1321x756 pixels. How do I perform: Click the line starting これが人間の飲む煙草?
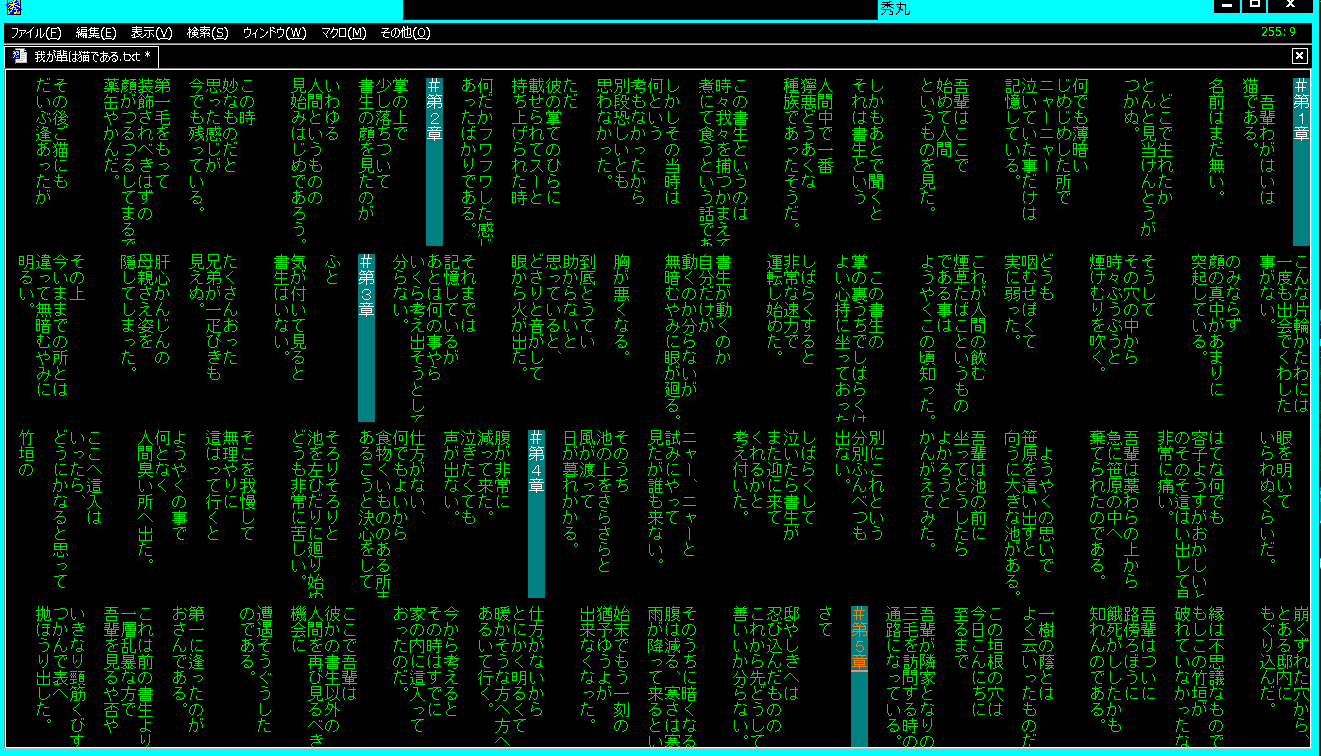coord(953,335)
